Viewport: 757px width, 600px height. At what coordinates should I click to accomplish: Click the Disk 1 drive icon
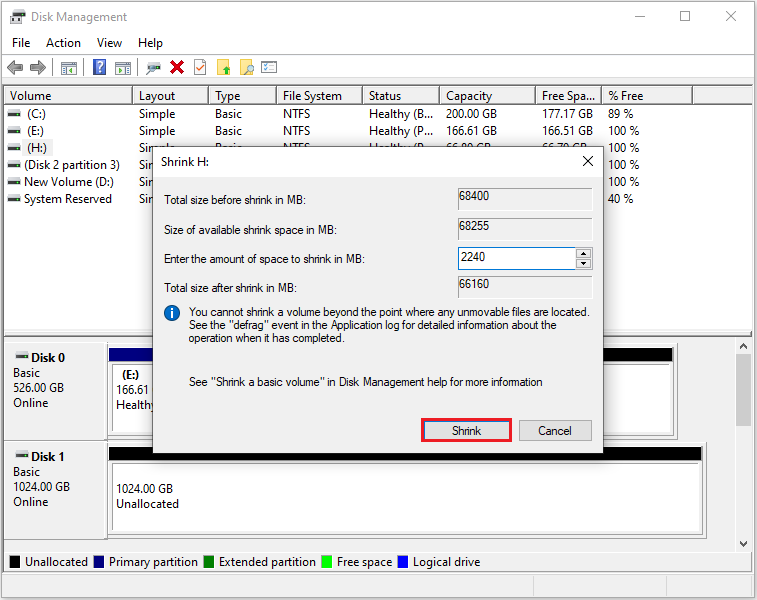pos(22,455)
